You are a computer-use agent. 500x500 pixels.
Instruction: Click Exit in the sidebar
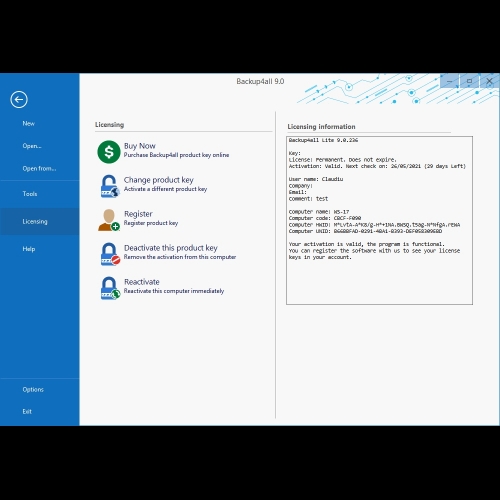click(x=27, y=412)
